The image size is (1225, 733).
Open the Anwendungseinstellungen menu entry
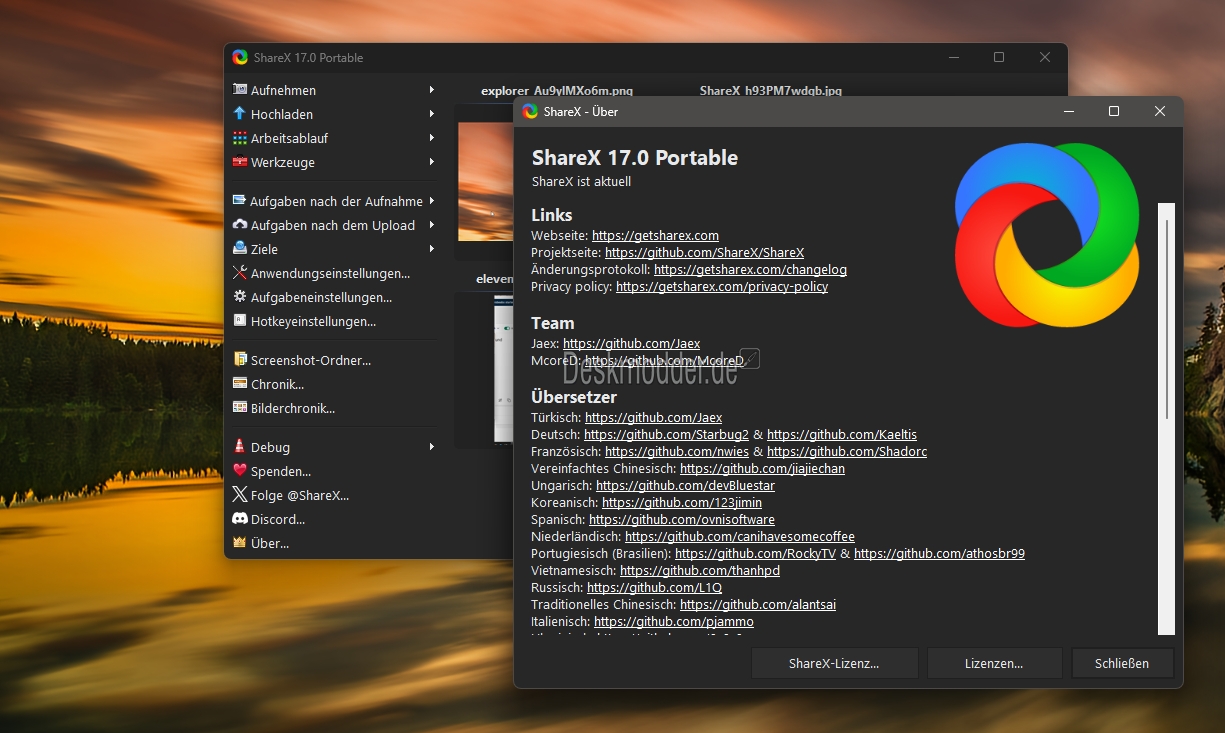[330, 273]
